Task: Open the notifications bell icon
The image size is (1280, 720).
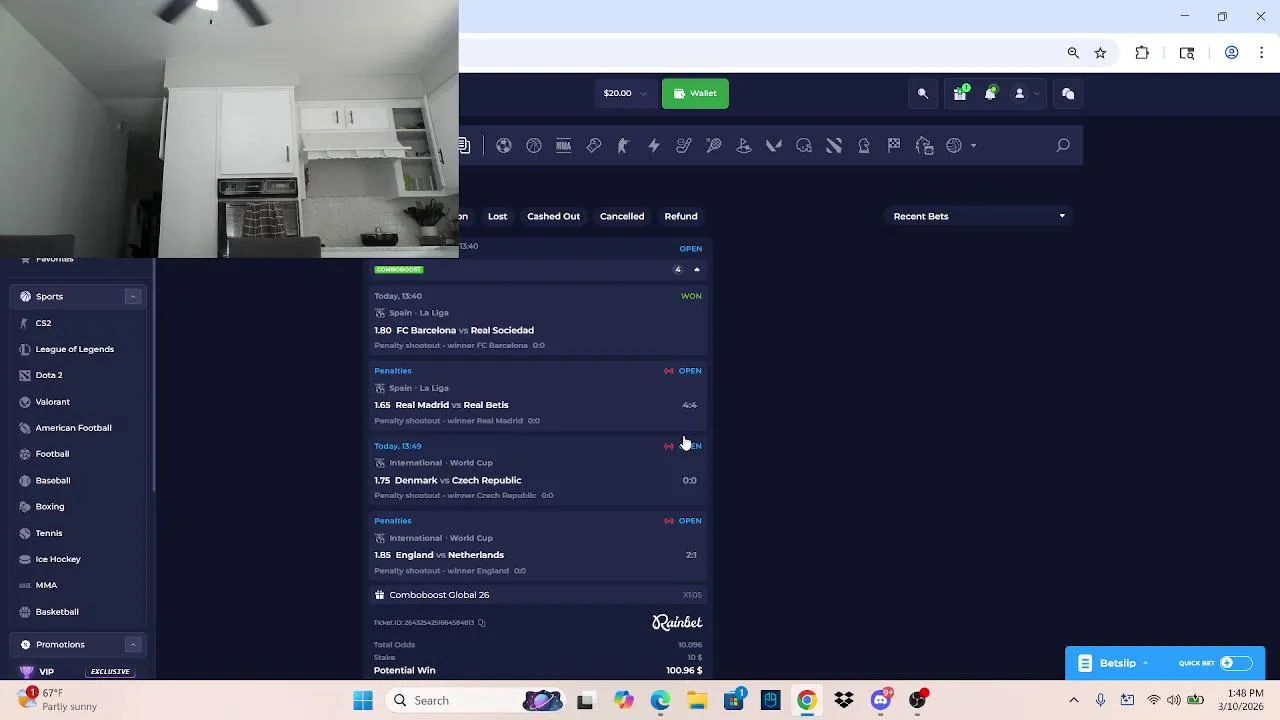Action: (990, 93)
